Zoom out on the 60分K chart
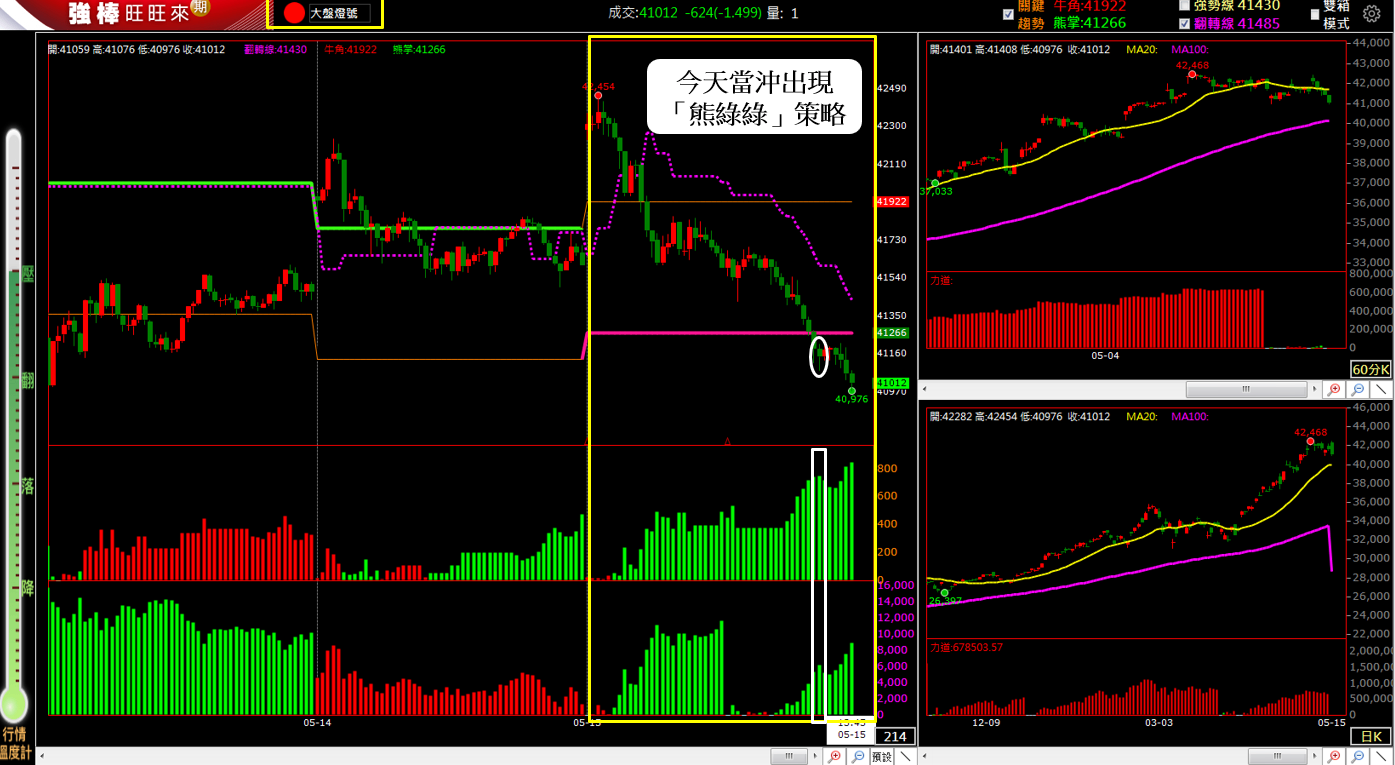Viewport: 1395px width, 765px height. point(1358,389)
